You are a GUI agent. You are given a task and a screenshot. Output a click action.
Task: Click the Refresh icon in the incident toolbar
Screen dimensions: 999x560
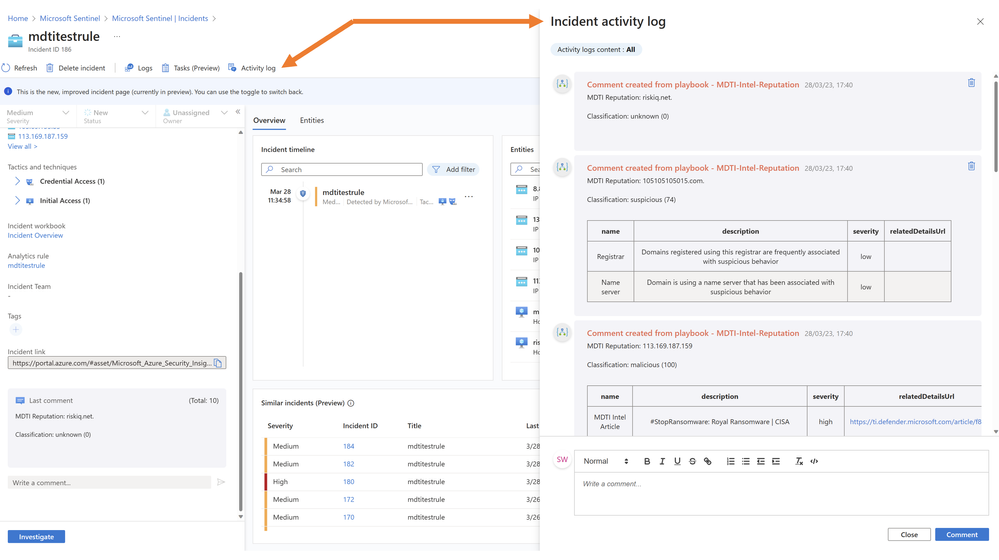(x=6, y=68)
